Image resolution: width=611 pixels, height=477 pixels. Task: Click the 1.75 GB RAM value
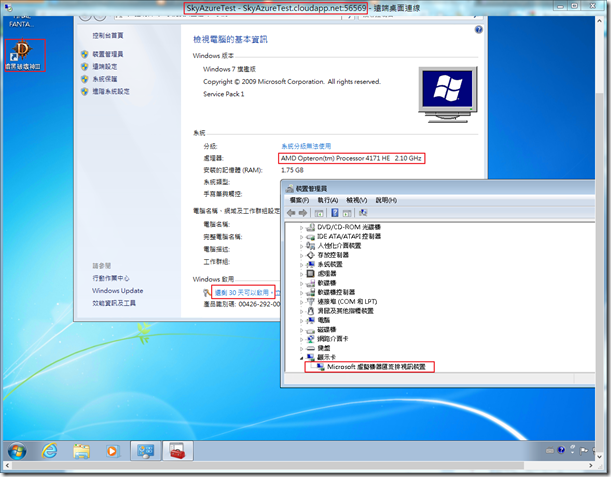coord(292,170)
